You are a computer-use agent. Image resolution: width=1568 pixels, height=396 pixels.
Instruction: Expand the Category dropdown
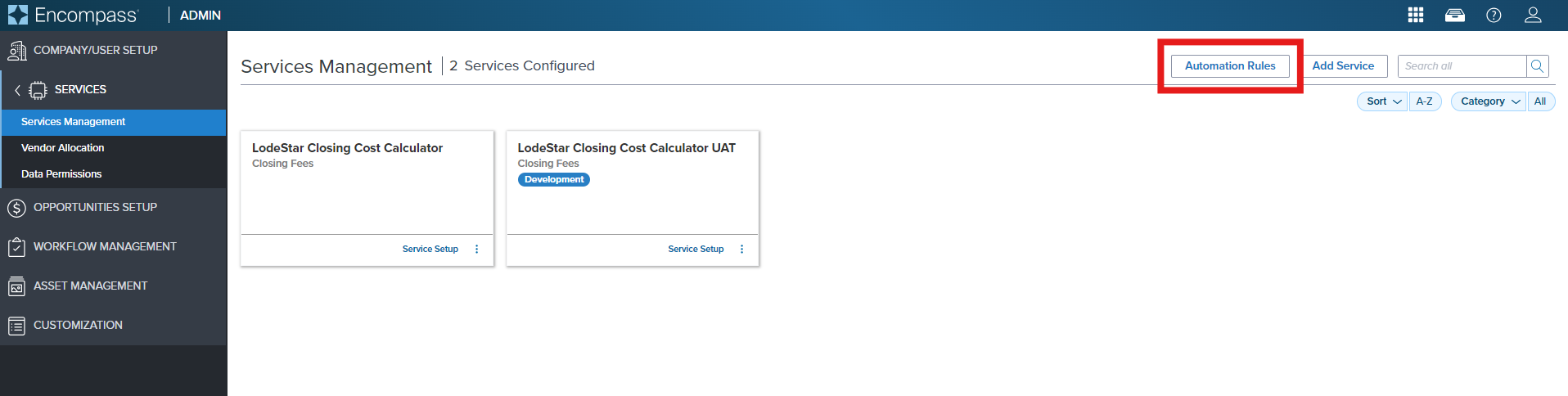coord(1489,101)
